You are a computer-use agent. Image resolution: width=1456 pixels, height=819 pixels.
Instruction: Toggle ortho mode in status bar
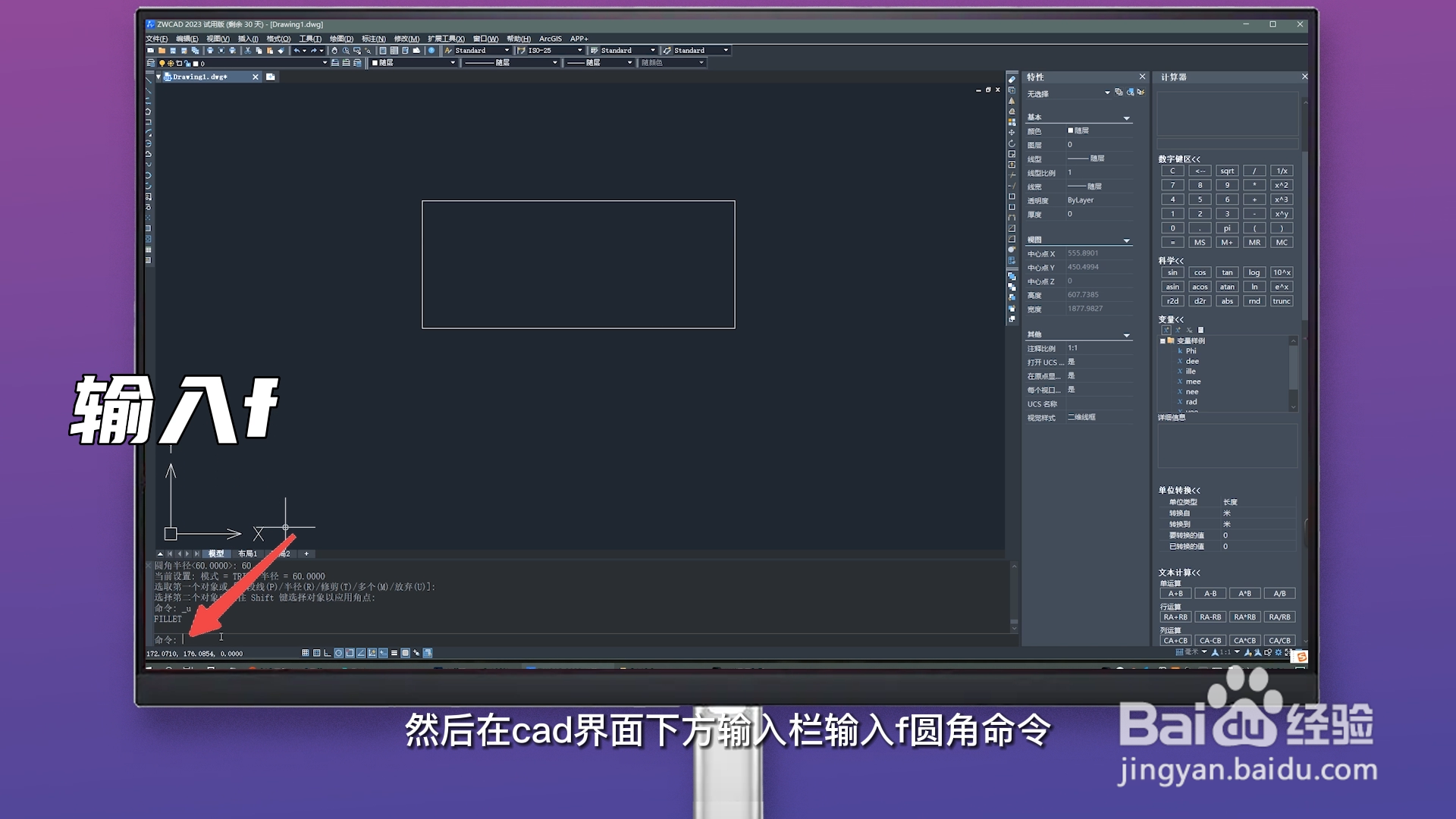point(328,653)
